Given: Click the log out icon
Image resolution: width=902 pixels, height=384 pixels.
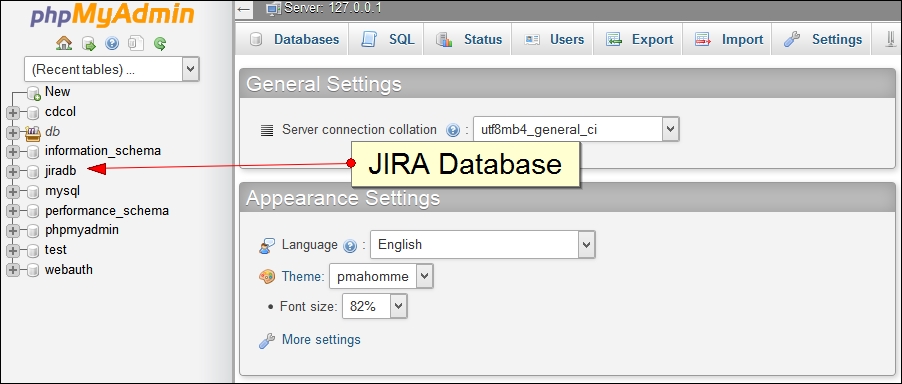Looking at the screenshot, I should [x=89, y=44].
